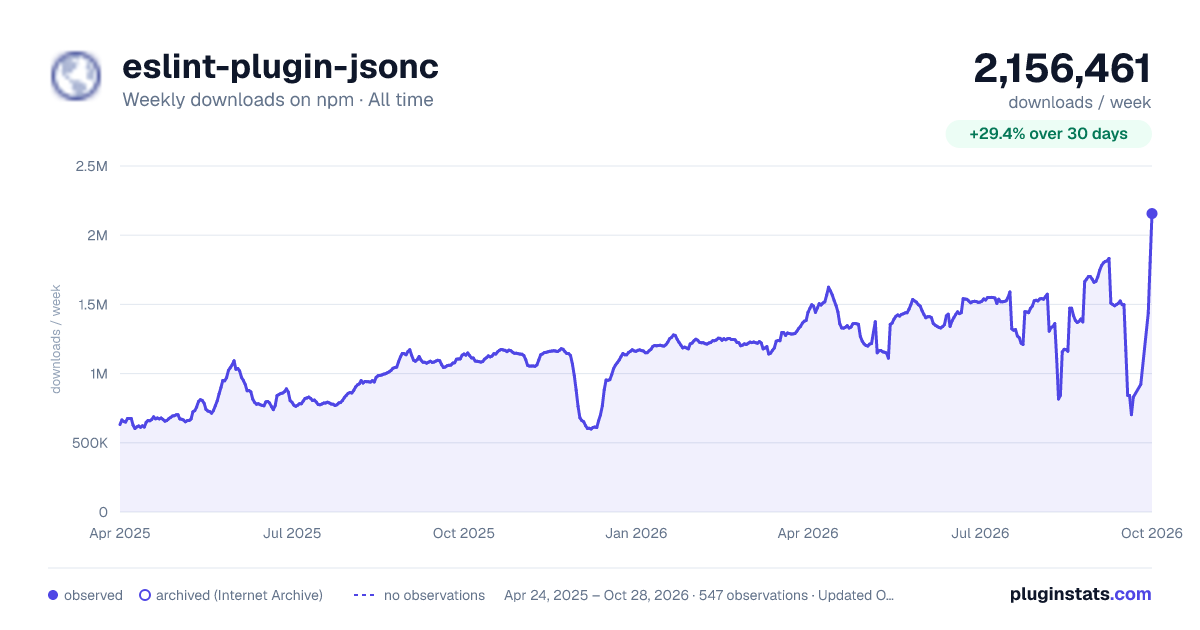This screenshot has width=1200, height=630.
Task: Click the Oct 2026 x-axis label
Action: (x=1152, y=533)
